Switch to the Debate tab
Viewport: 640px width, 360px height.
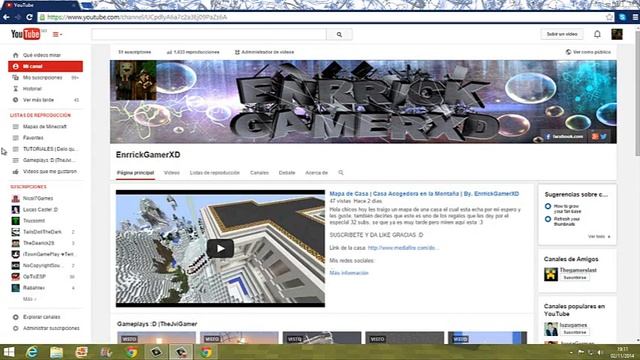point(287,173)
